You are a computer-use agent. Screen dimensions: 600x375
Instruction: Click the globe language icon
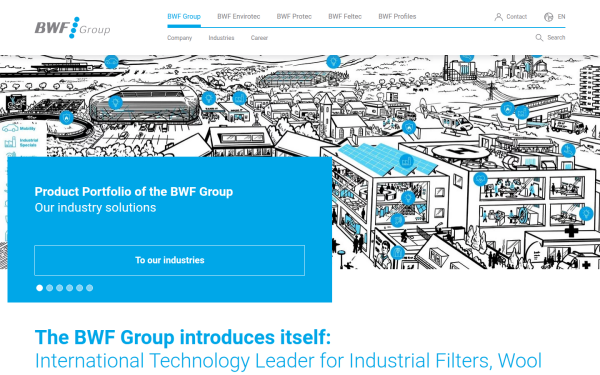coord(548,17)
